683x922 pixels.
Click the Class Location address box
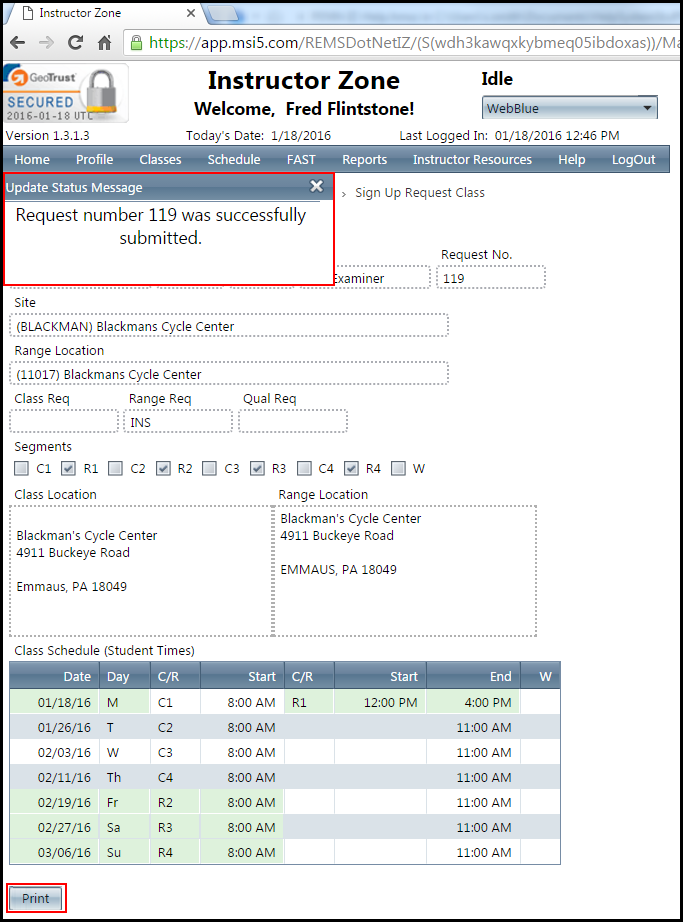point(141,570)
